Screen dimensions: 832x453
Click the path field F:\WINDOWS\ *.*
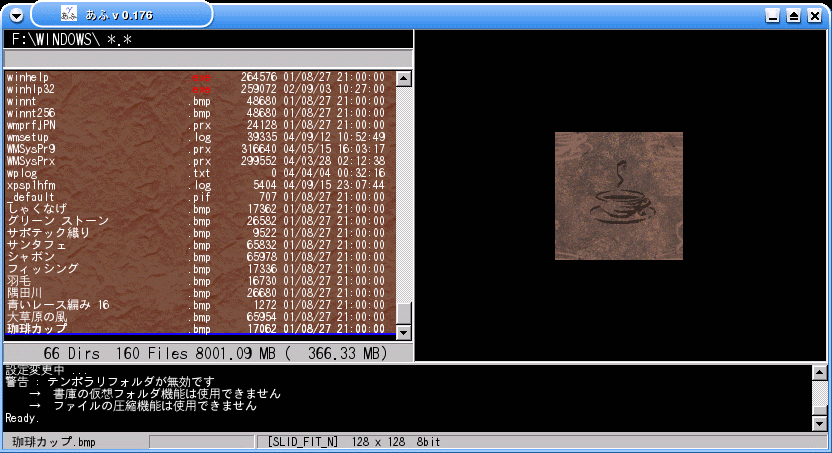[208, 39]
